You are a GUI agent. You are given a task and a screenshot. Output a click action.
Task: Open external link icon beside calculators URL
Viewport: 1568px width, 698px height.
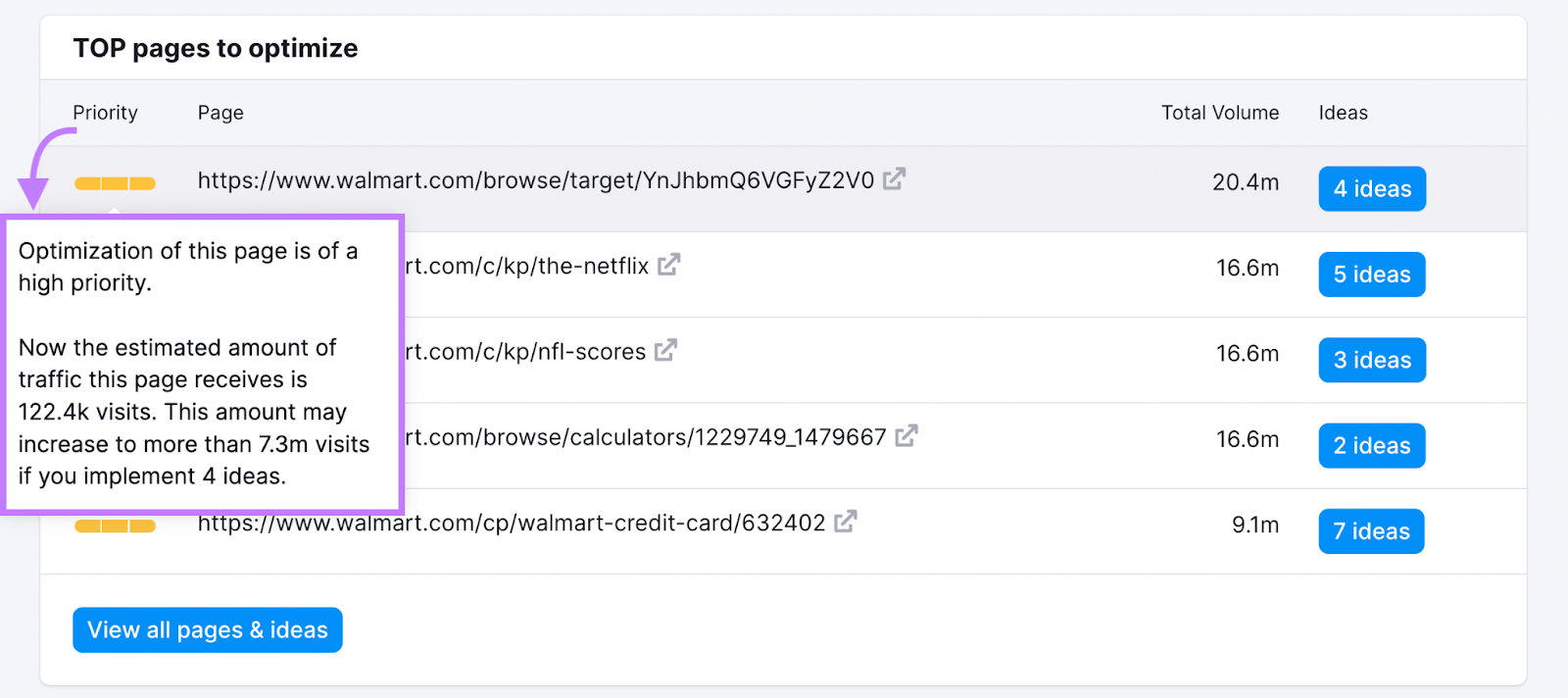[906, 435]
